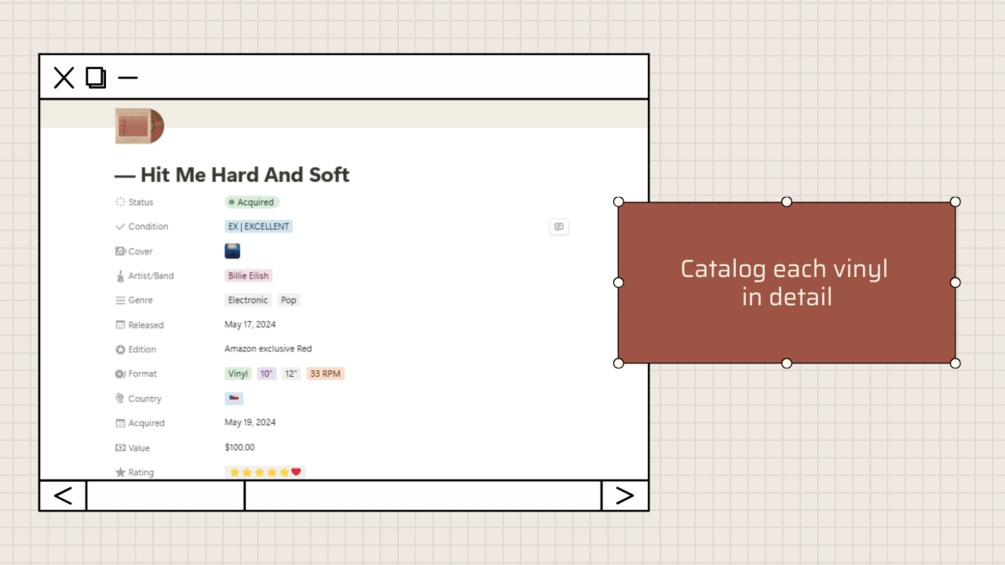1005x565 pixels.
Task: Click the Status property label
Action: coord(140,202)
